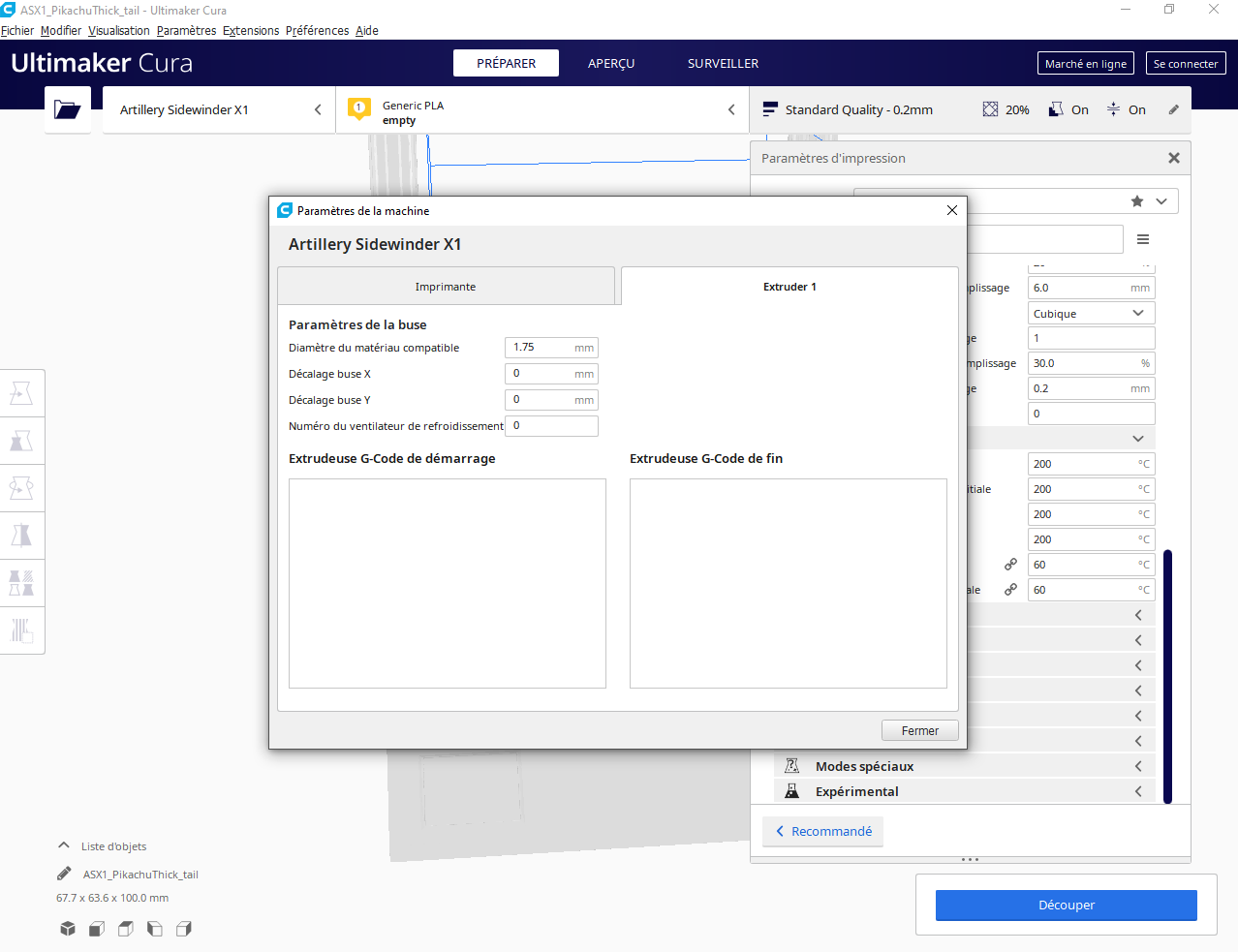Switch to the SURVEILLER stage
Screen dimensions: 1238x952
pos(723,63)
